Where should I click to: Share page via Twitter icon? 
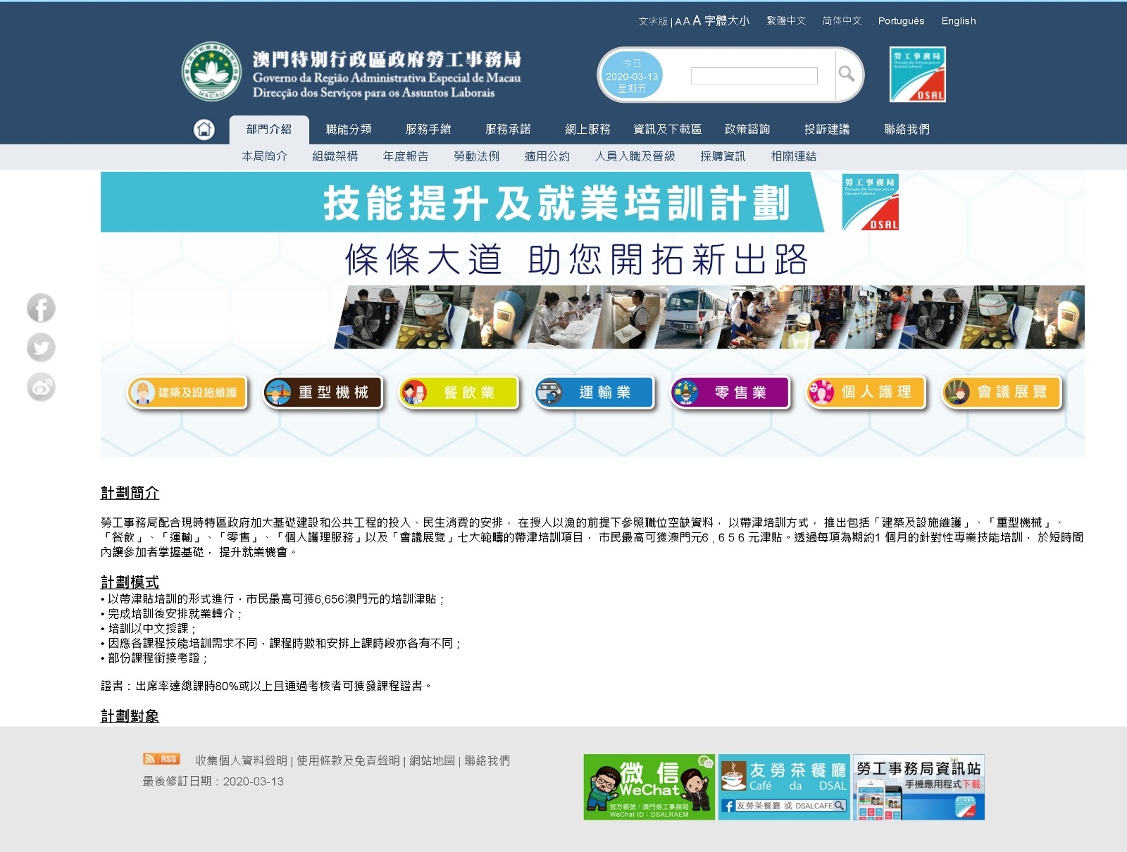tap(41, 347)
